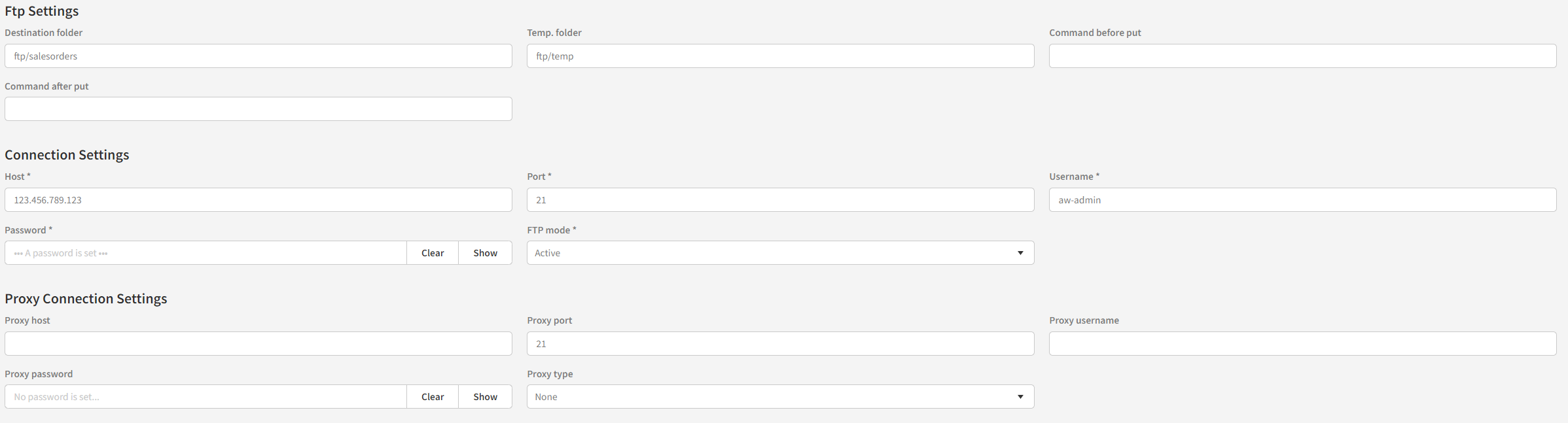Click the Proxy host input
The width and height of the screenshot is (1568, 423).
(x=258, y=344)
